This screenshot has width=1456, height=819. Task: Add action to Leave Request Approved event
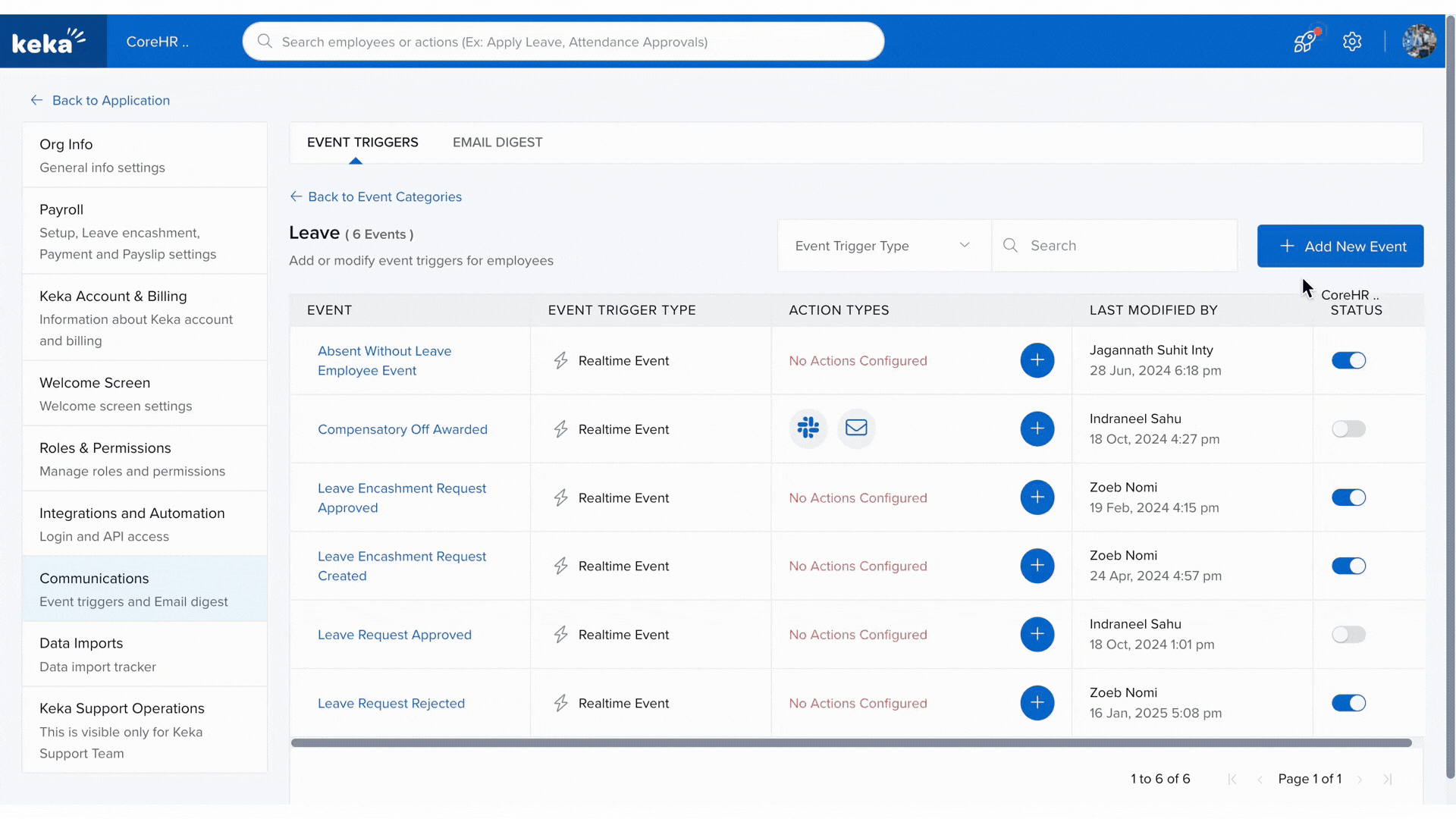pyautogui.click(x=1037, y=635)
